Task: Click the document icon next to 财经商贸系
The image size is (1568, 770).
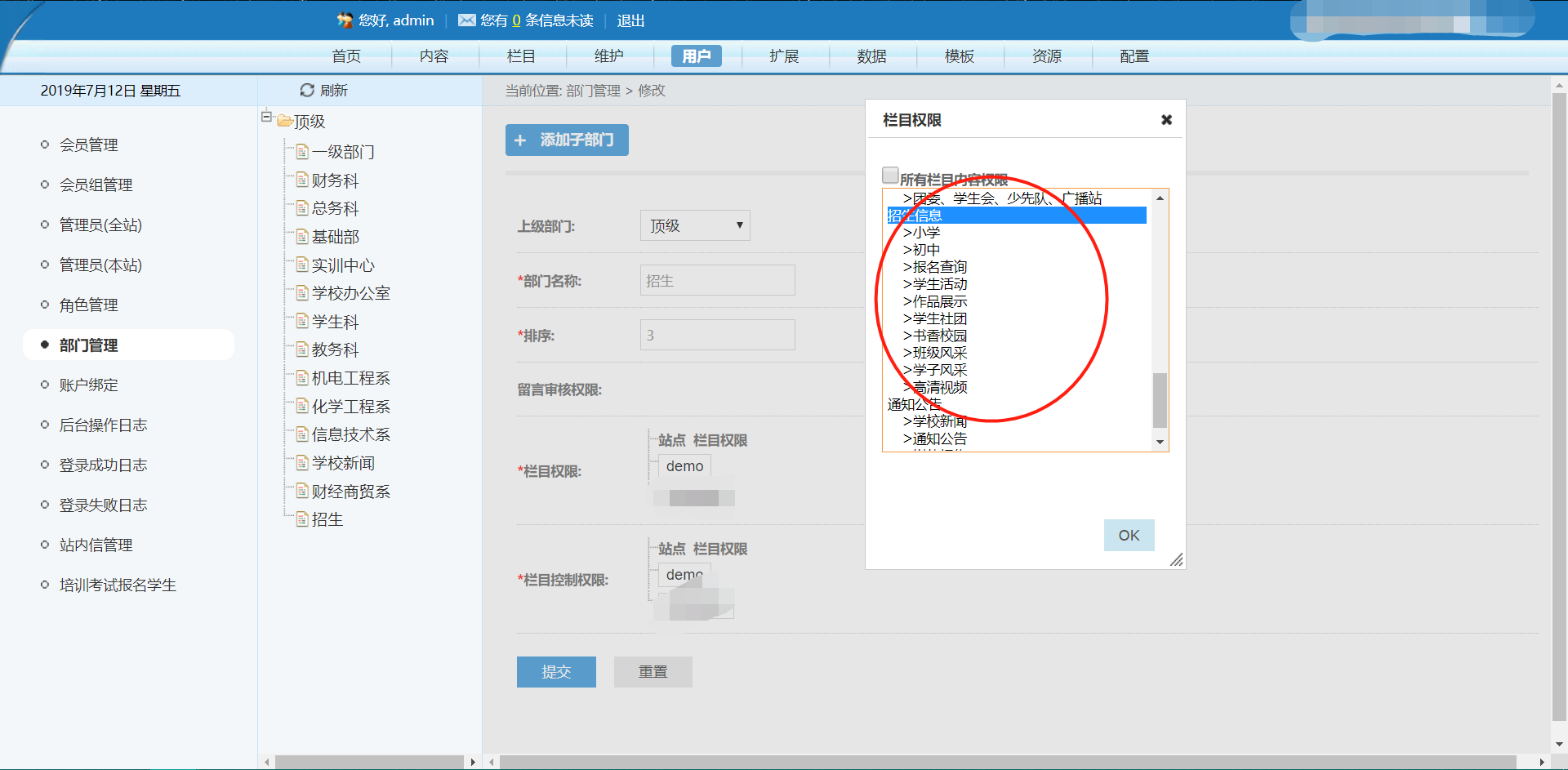Action: pyautogui.click(x=302, y=491)
